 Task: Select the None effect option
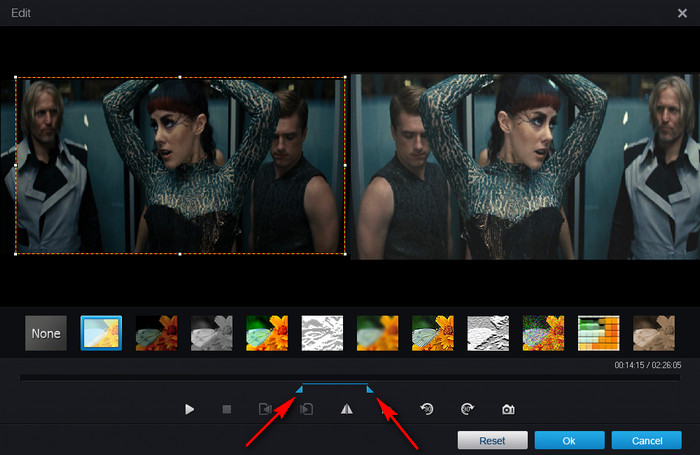[x=46, y=333]
